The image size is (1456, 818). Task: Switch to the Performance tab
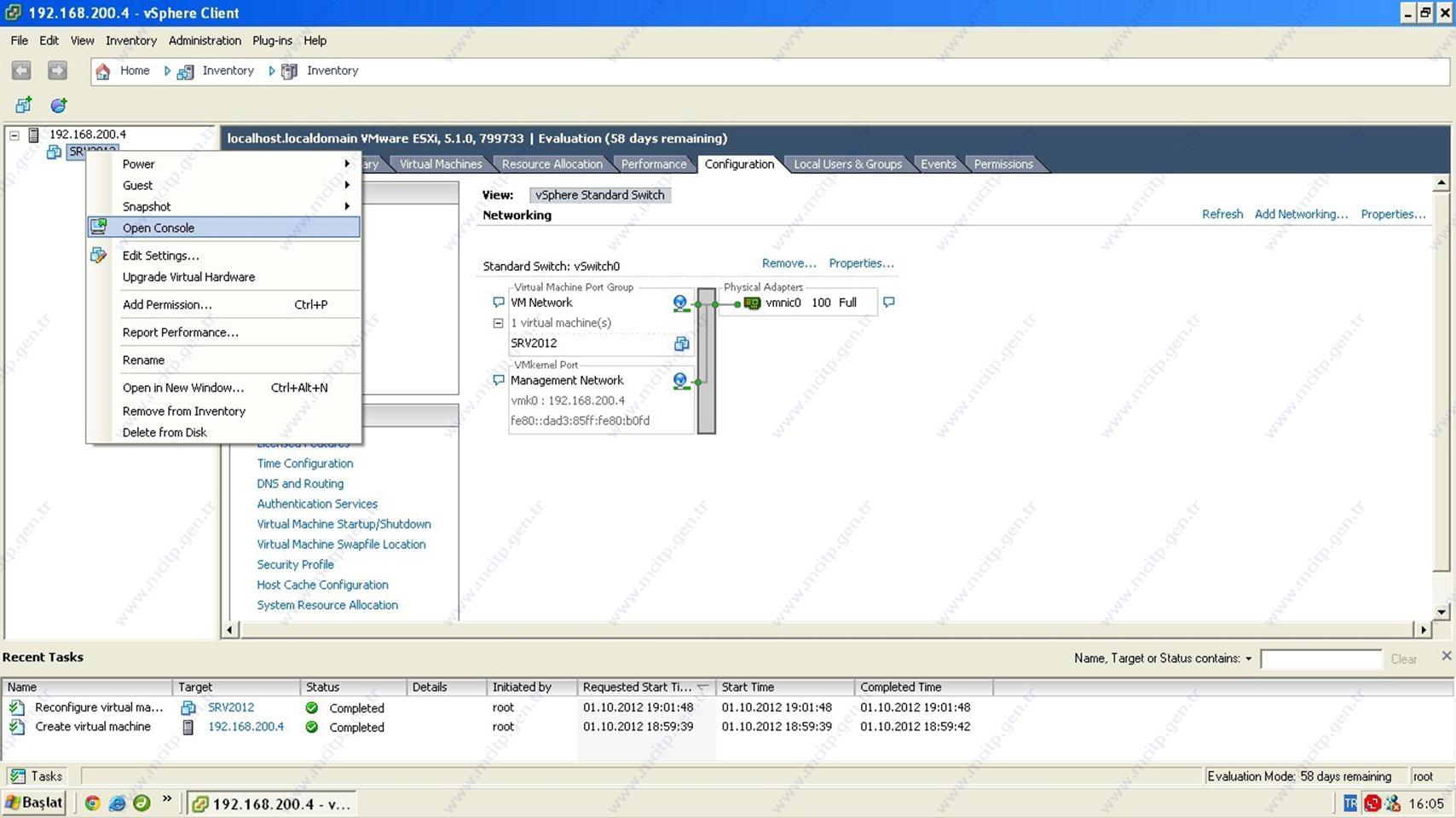(x=654, y=164)
